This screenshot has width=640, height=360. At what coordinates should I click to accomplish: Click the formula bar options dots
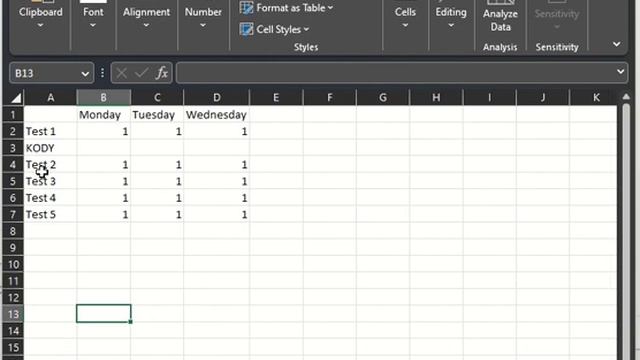102,73
